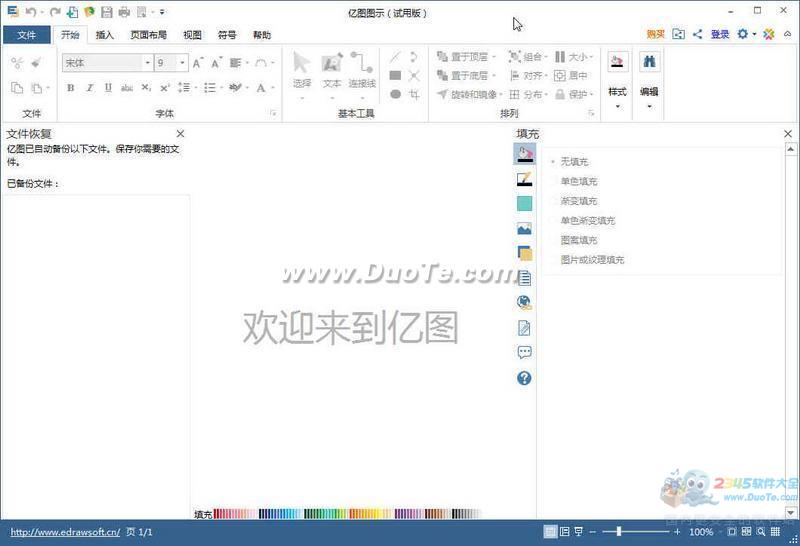Open the layers tab in side panel
The height and width of the screenshot is (546, 800).
pos(524,254)
